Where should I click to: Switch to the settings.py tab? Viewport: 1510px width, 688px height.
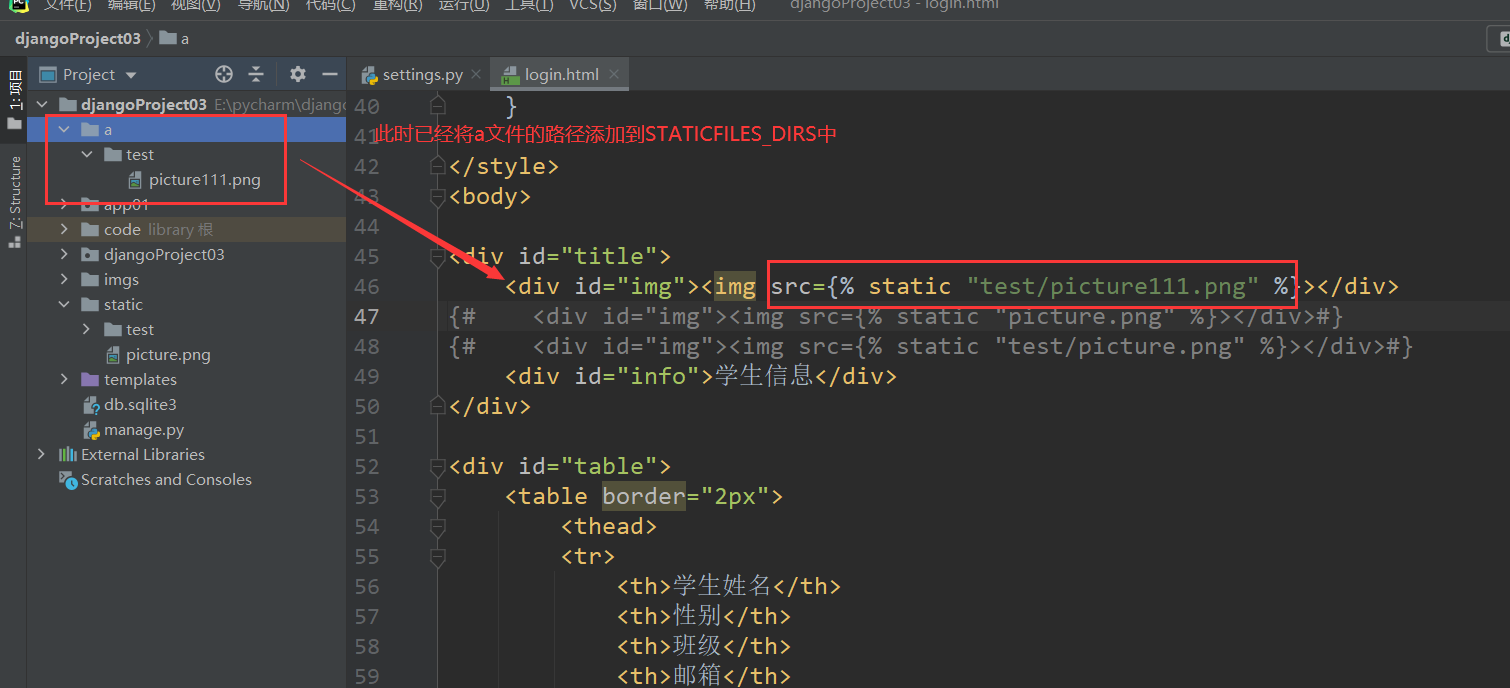coord(422,74)
